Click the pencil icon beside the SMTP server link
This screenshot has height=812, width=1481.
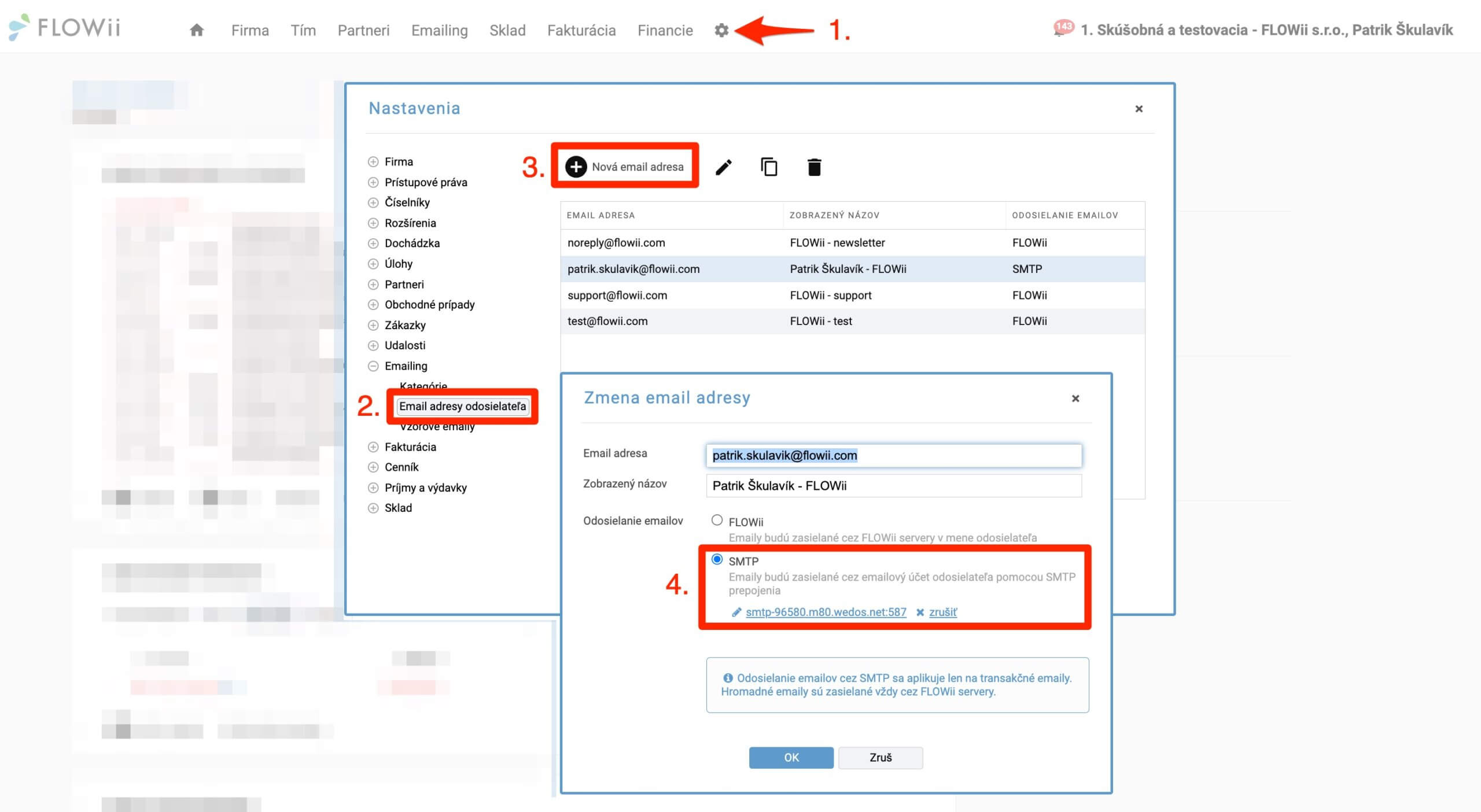click(736, 612)
